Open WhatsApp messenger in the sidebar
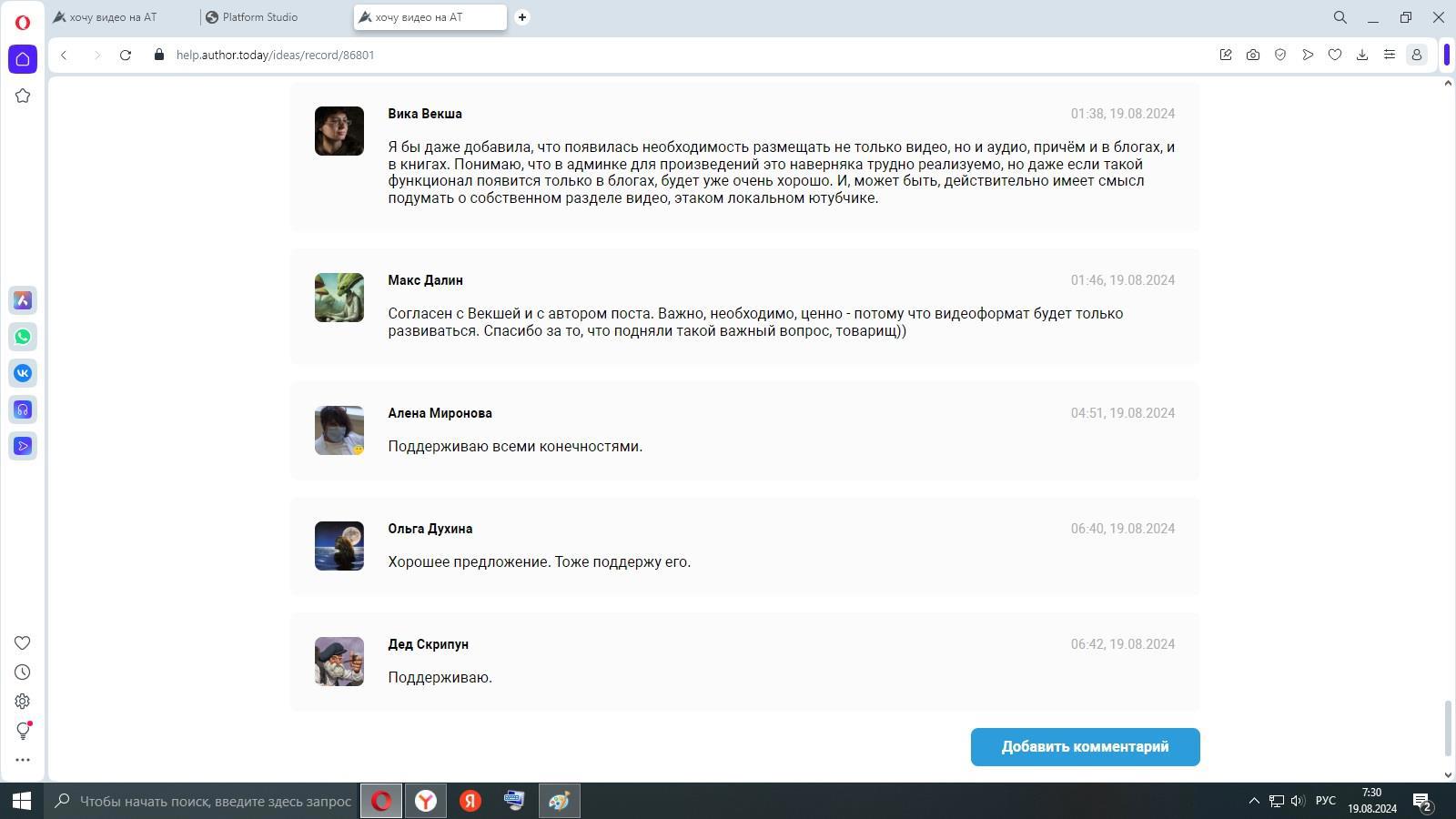Screen dimensions: 1456x819 [23, 337]
